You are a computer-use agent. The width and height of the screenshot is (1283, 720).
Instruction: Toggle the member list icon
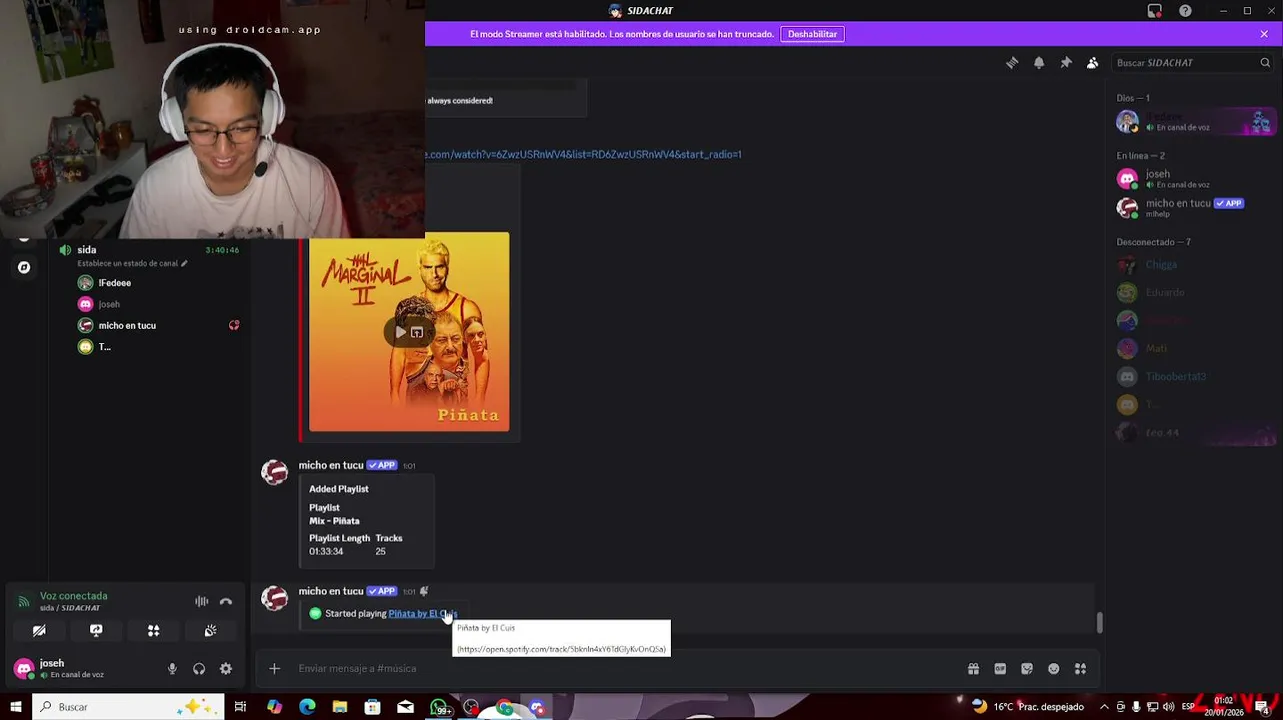coord(1093,63)
